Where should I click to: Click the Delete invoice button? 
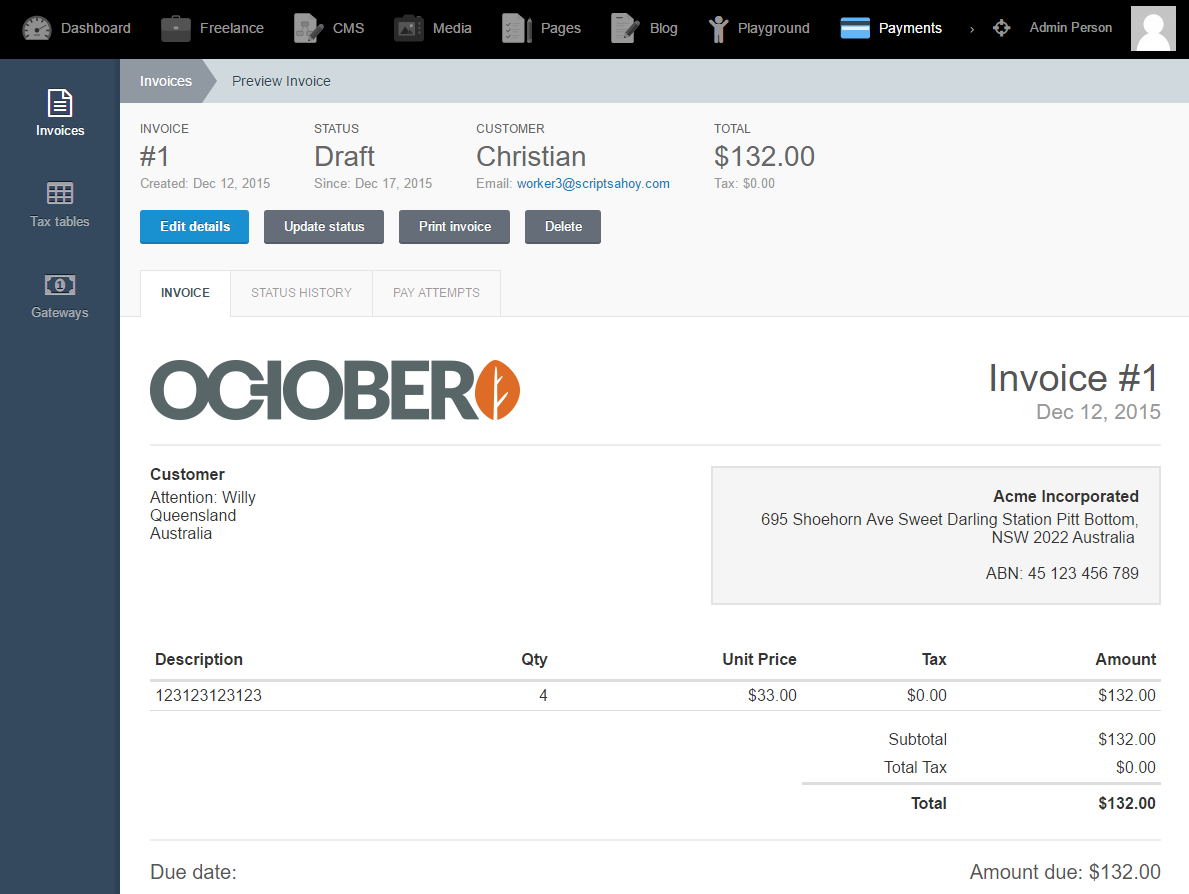point(563,227)
